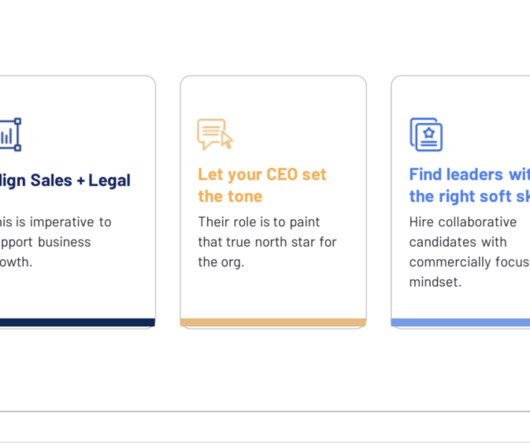Click the light blue bar under leaders card

[460, 322]
